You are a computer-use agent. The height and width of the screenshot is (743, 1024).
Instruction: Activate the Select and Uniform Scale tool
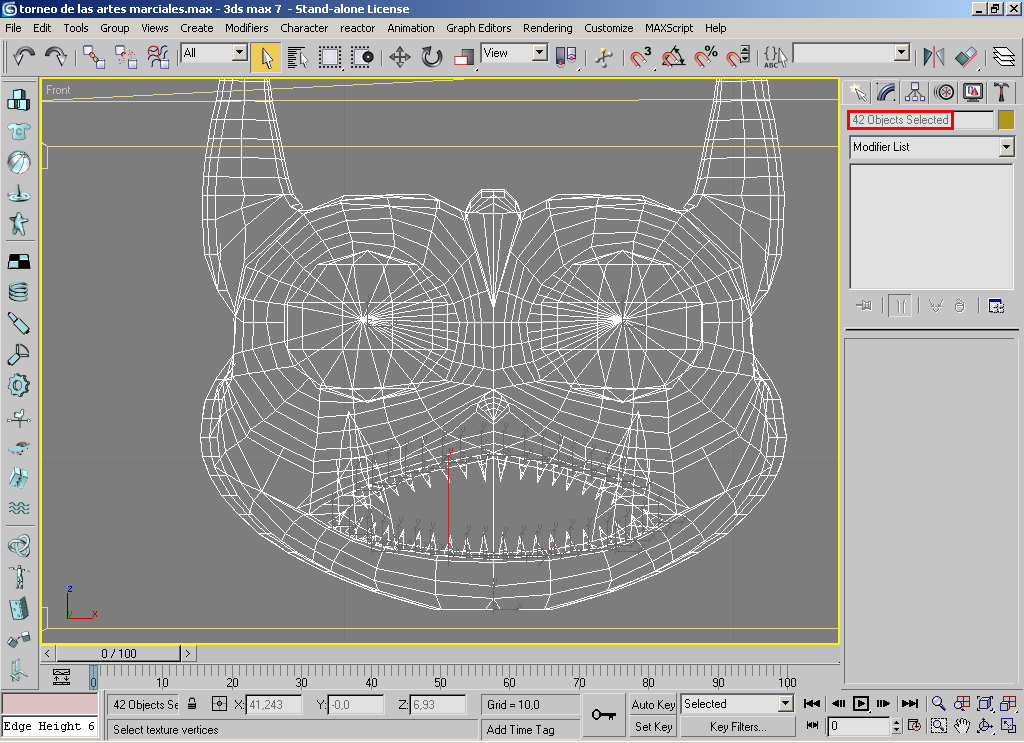point(463,57)
